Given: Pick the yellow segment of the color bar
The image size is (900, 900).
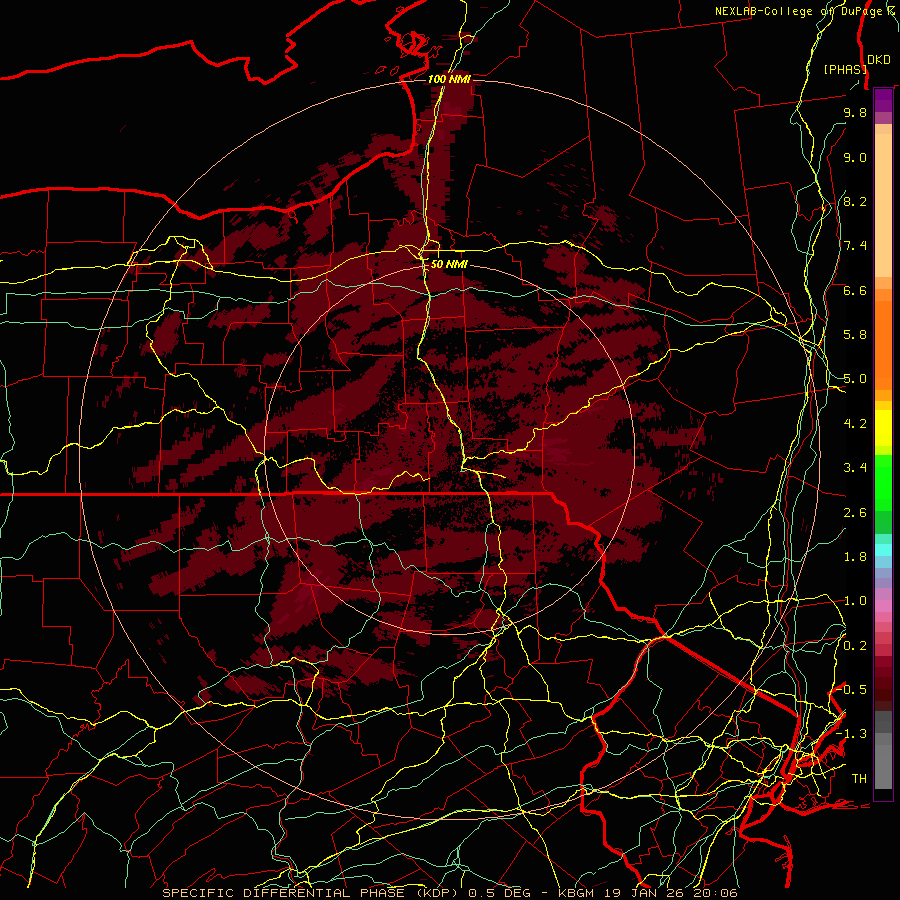Looking at the screenshot, I should pos(883,428).
